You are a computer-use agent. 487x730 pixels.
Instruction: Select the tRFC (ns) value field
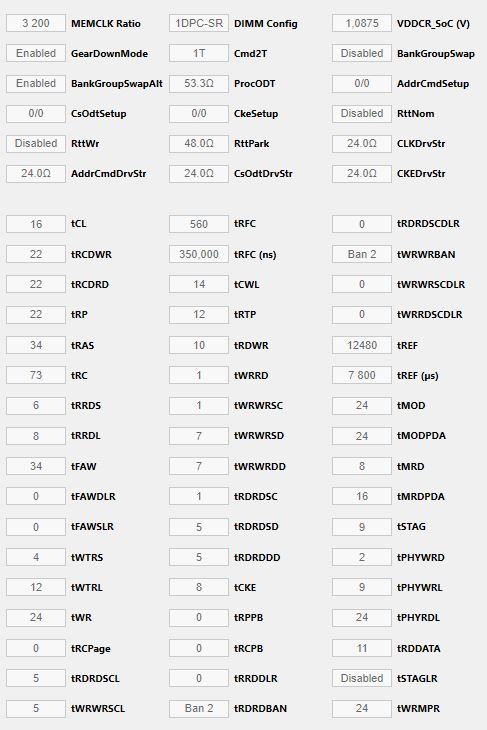coord(199,254)
